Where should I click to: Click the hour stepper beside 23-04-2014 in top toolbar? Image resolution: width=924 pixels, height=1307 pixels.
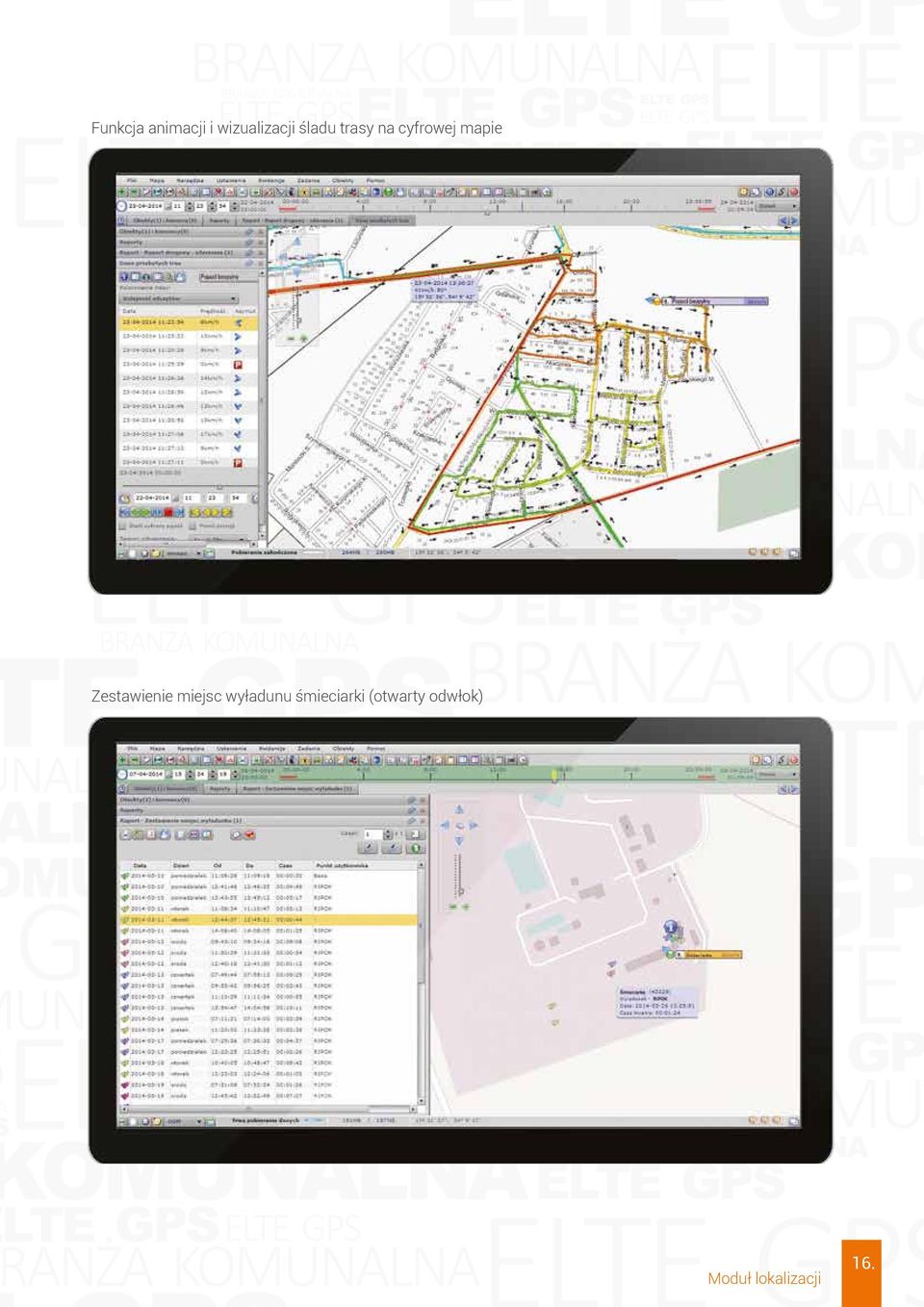tap(190, 206)
